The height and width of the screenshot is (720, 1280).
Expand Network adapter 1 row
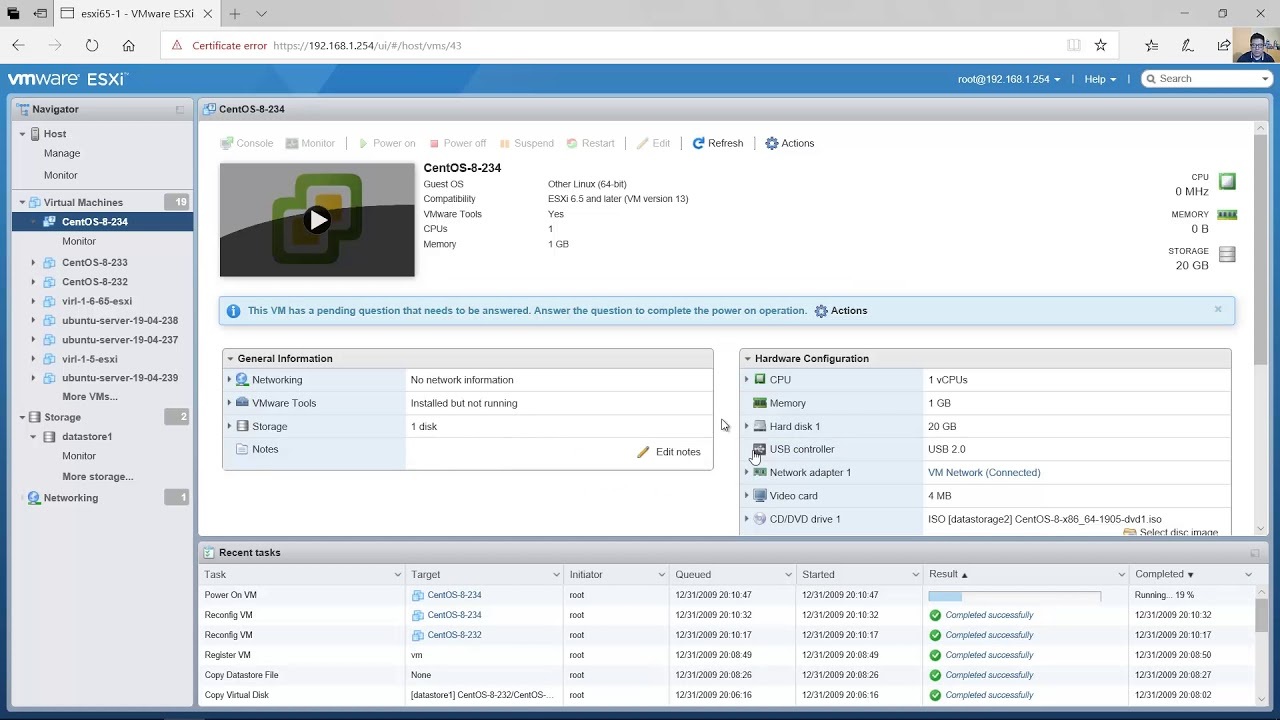click(x=746, y=472)
